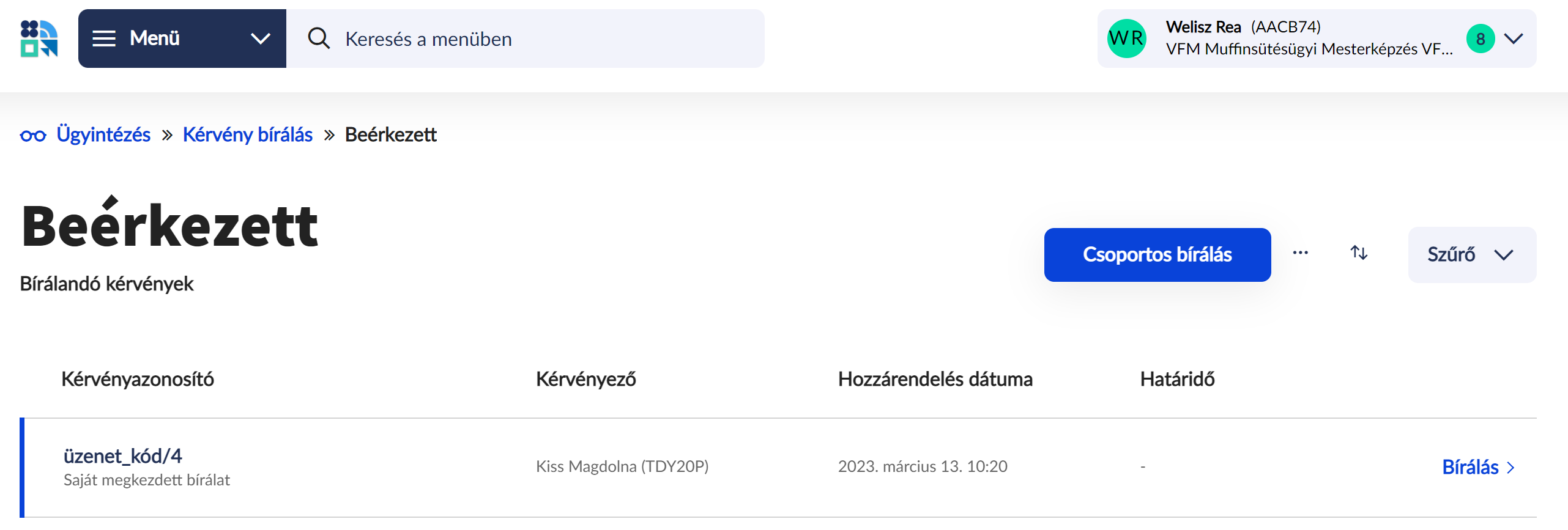Expand the Menü dropdown chevron
Image resolution: width=1568 pixels, height=530 pixels.
coord(261,38)
